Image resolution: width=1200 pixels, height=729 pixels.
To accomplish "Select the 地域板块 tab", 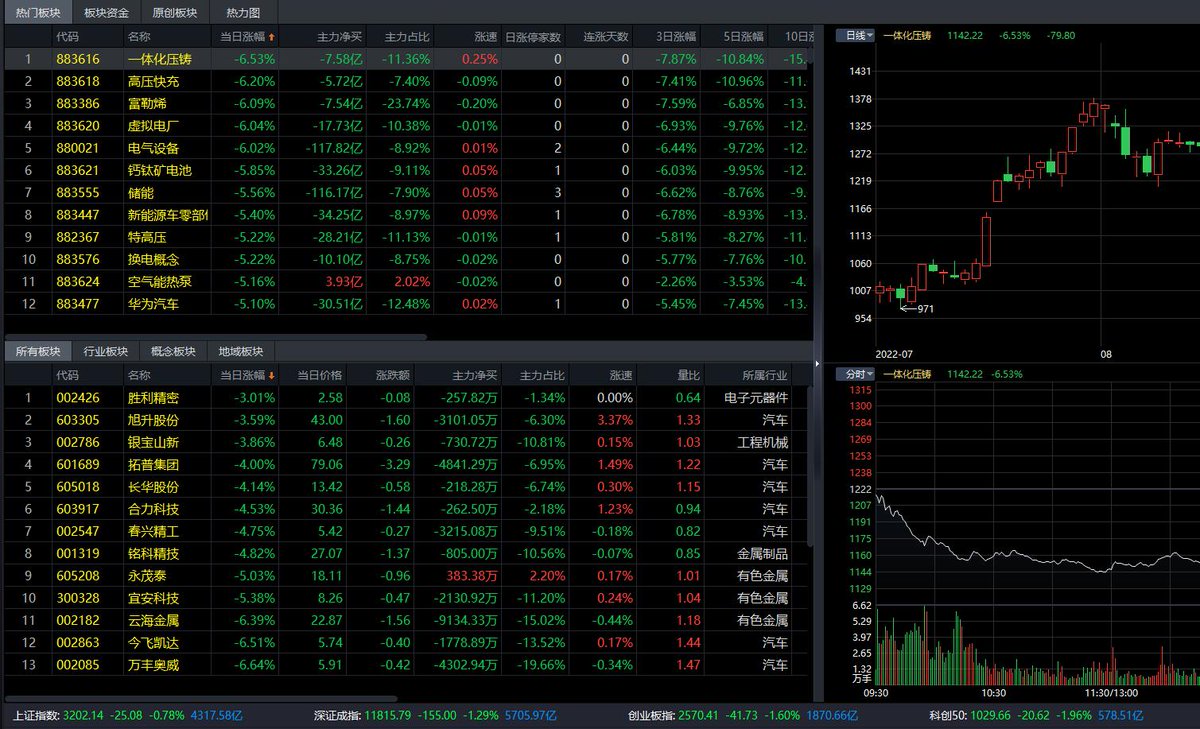I will [x=240, y=351].
